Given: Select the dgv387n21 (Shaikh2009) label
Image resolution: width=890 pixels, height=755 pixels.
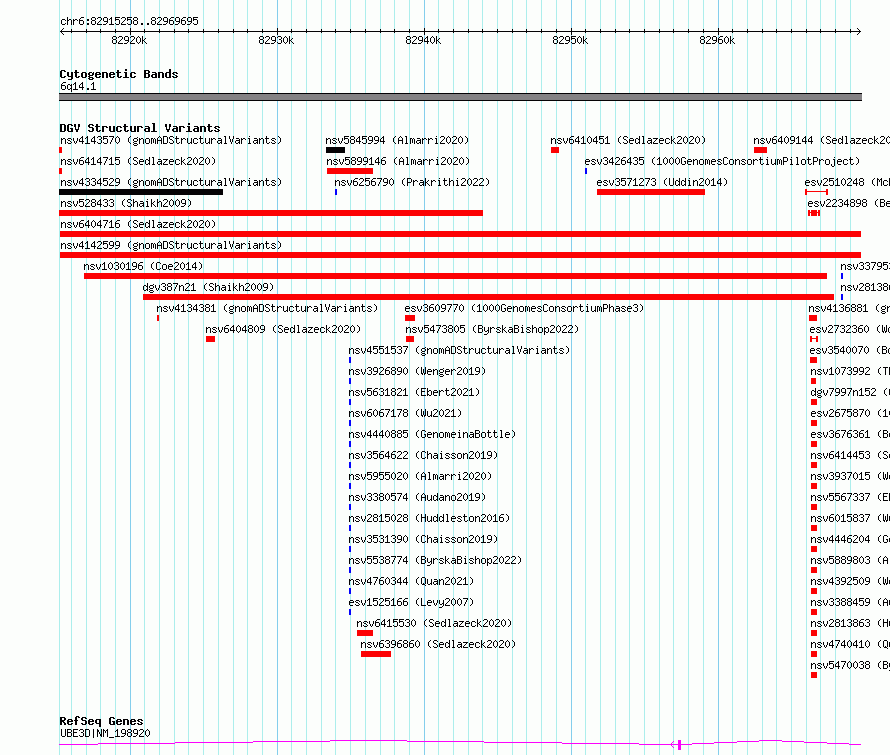Looking at the screenshot, I should [x=208, y=287].
